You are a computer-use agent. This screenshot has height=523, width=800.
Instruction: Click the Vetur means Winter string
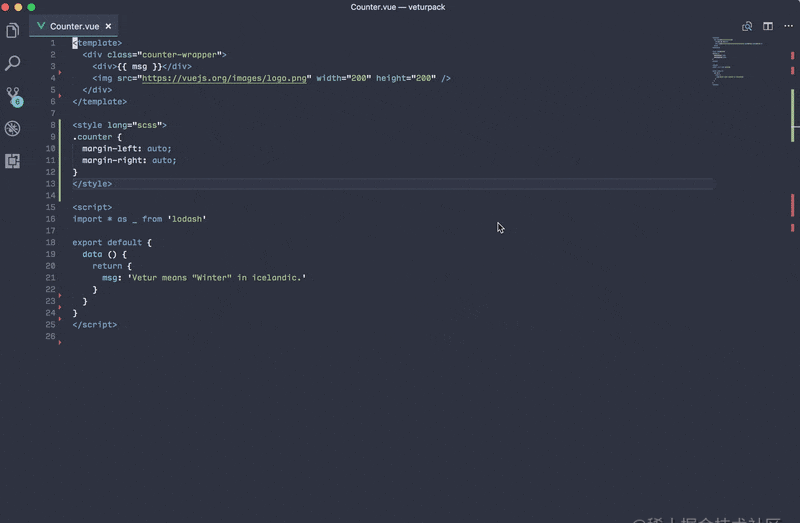pyautogui.click(x=216, y=278)
